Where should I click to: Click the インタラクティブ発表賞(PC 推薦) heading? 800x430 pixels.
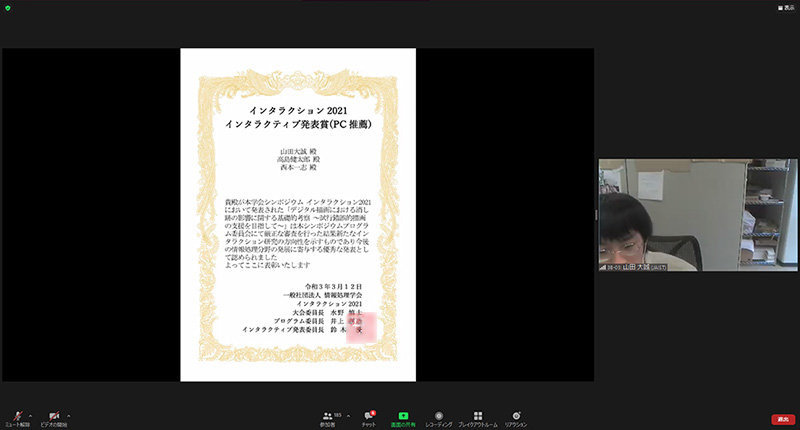click(x=298, y=124)
